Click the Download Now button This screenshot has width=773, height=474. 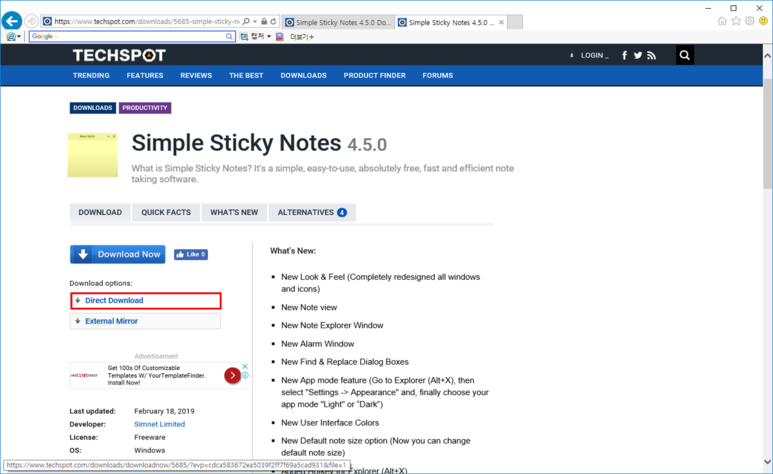coord(117,255)
